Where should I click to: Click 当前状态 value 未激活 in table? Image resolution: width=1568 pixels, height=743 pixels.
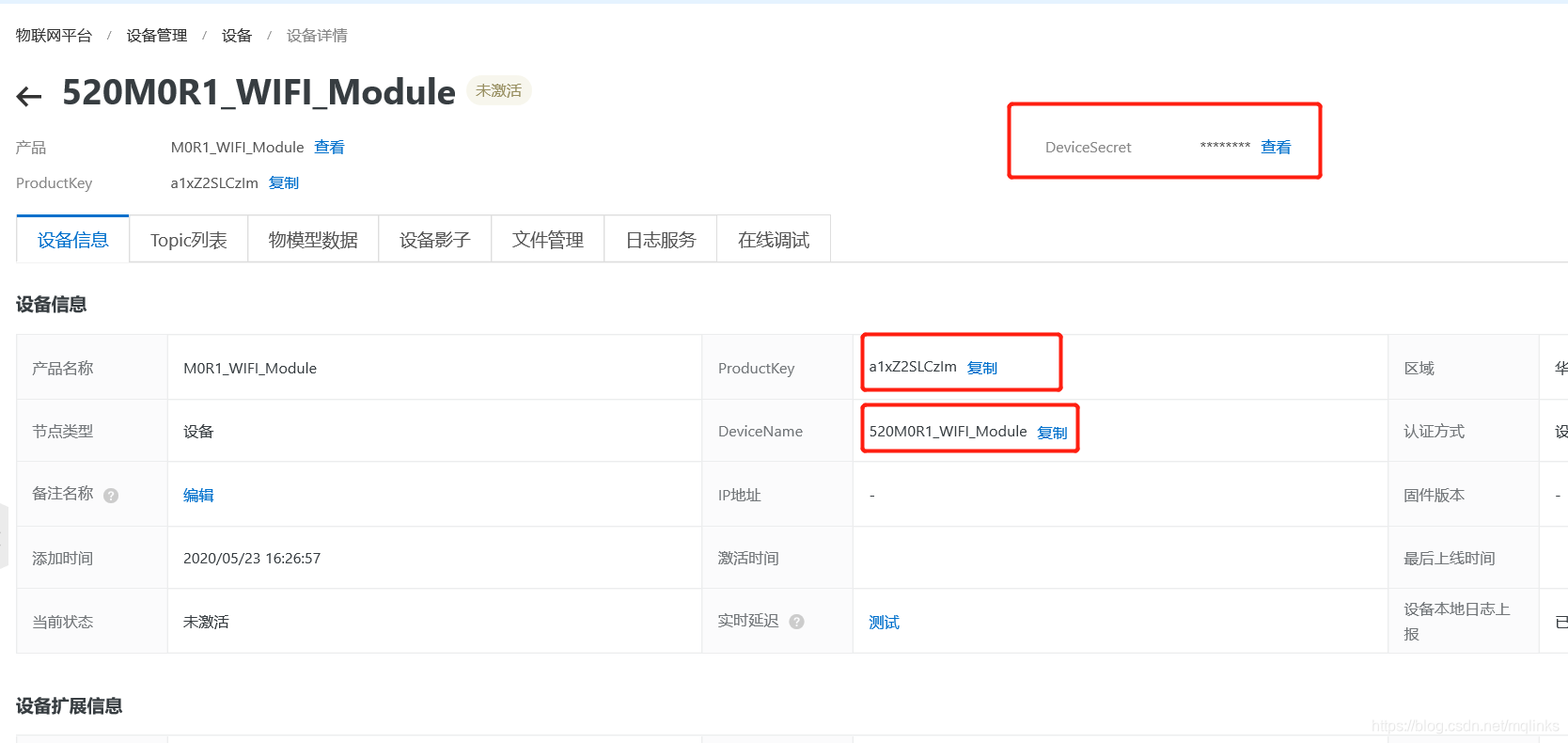(206, 623)
